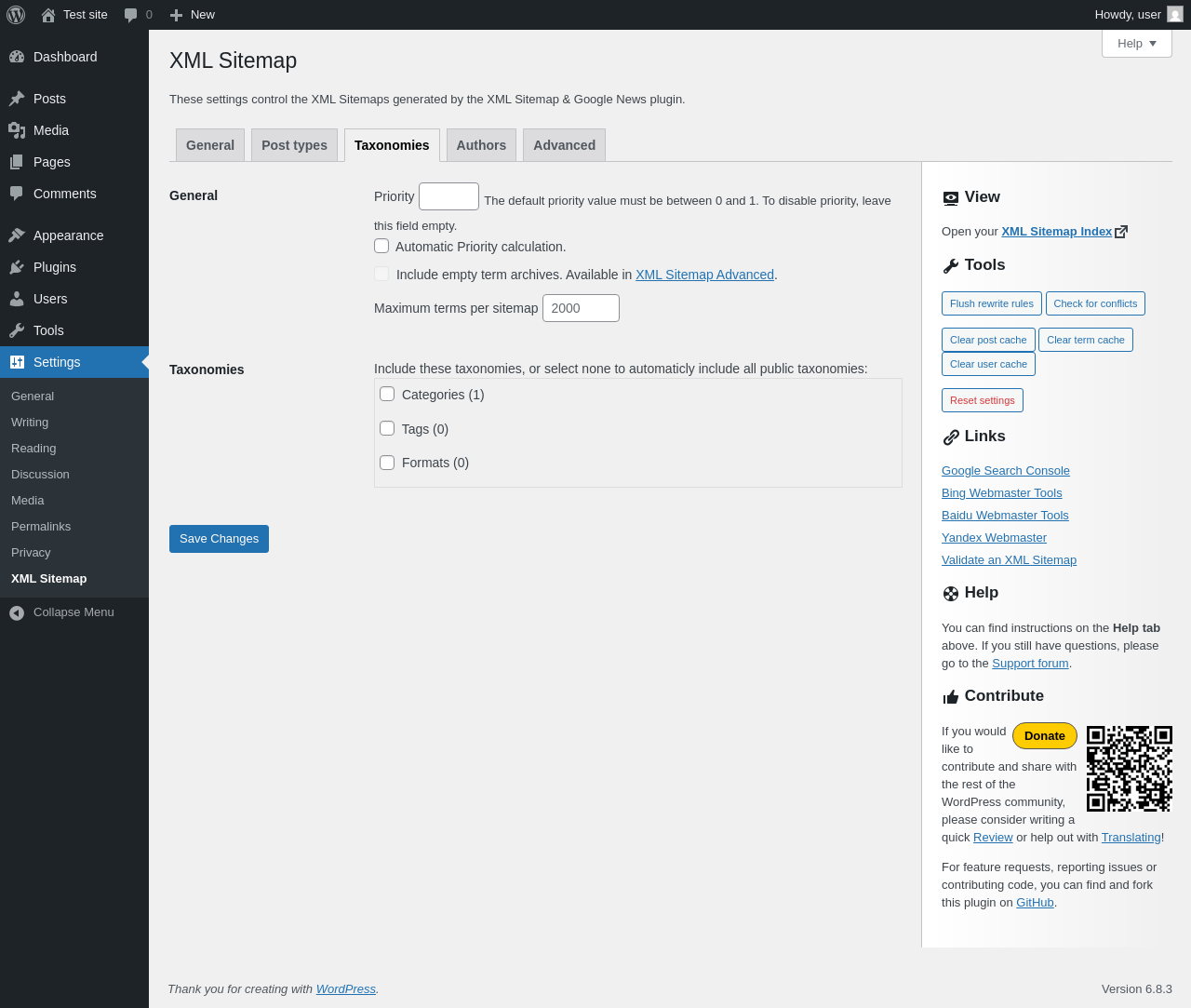Click the Appearance paintbrush icon

pyautogui.click(x=17, y=235)
